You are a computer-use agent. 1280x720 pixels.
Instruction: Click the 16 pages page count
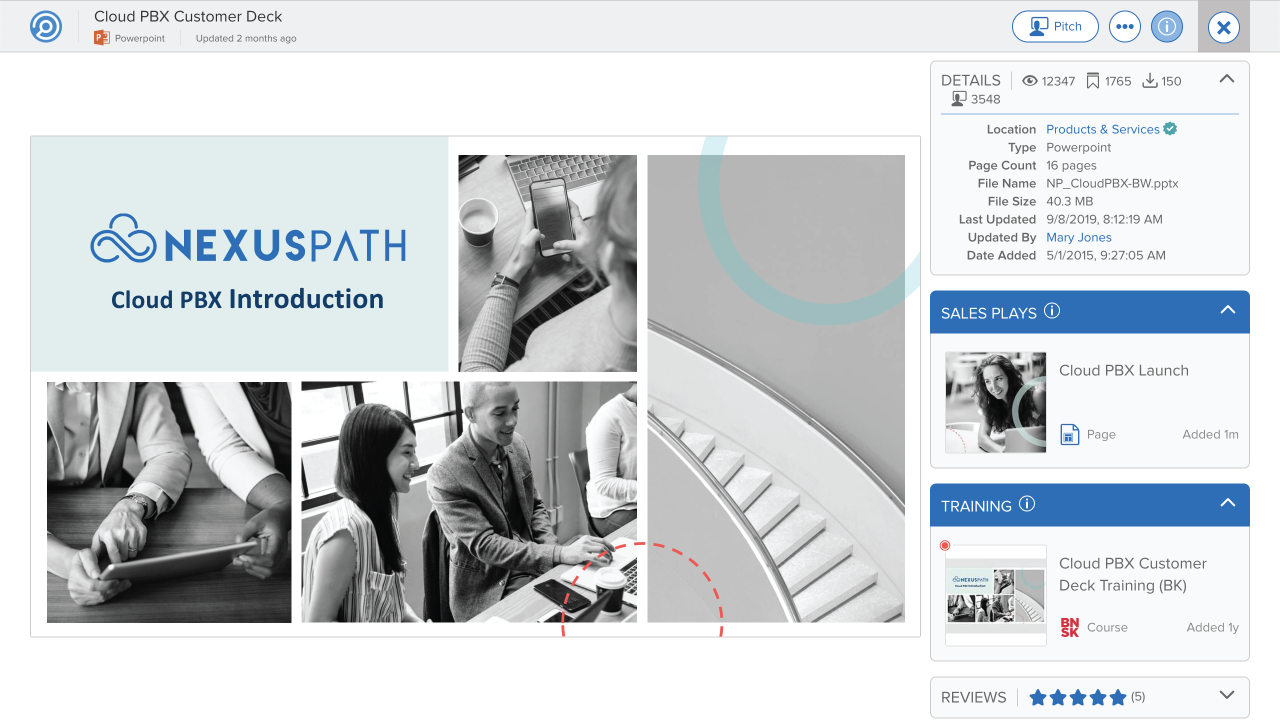coord(1071,165)
